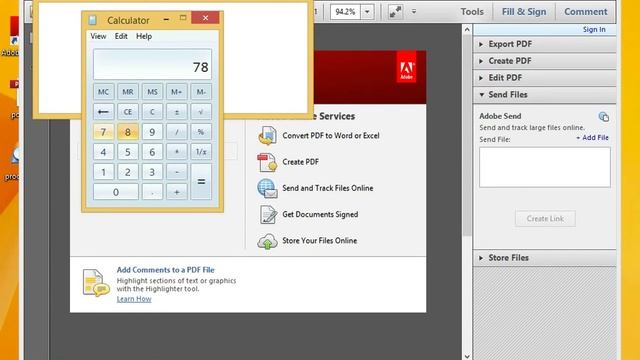This screenshot has height=360, width=640.
Task: Click the MC memory clear key
Action: [103, 92]
